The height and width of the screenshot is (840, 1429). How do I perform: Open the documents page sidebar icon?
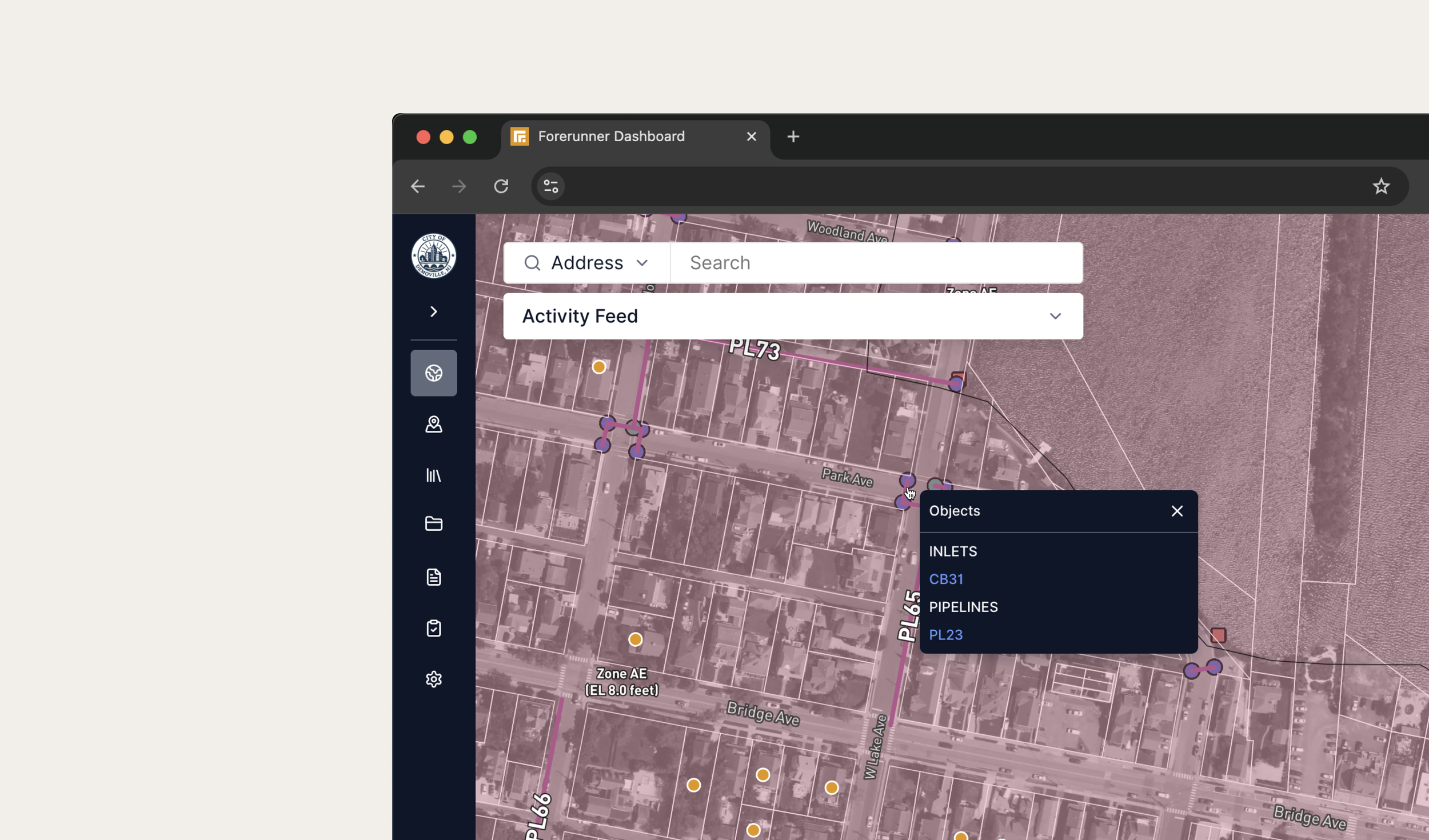(433, 577)
